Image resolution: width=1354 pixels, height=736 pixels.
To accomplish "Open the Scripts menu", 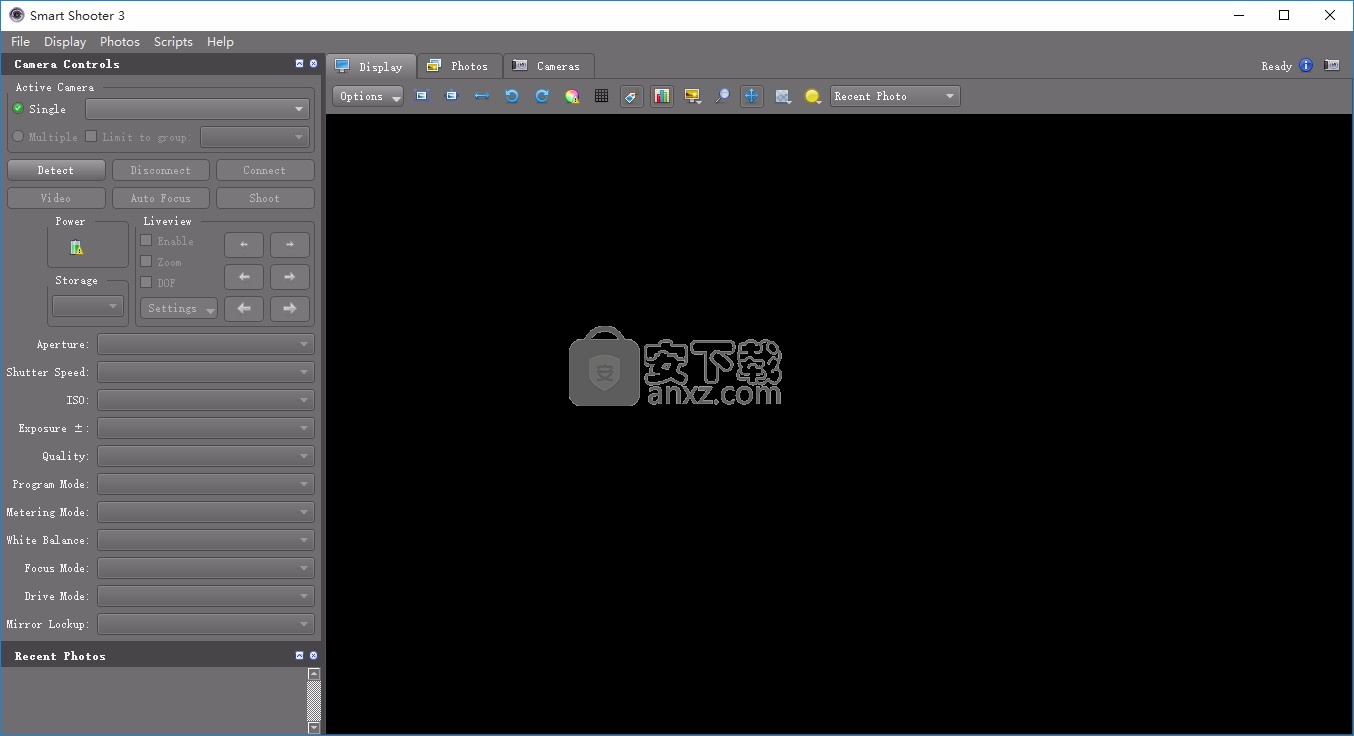I will click(173, 42).
